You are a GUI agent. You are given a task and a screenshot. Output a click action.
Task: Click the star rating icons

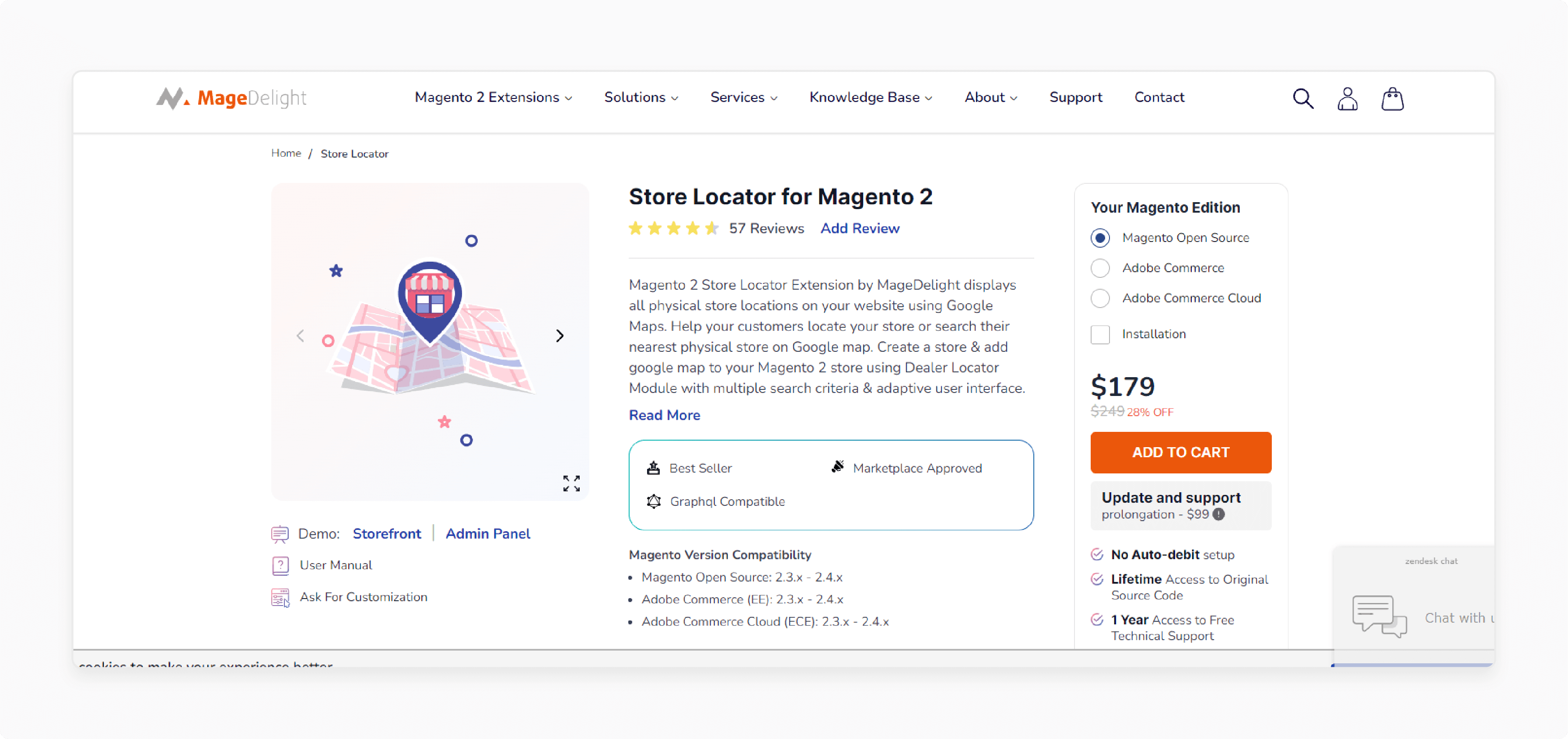[x=674, y=228]
